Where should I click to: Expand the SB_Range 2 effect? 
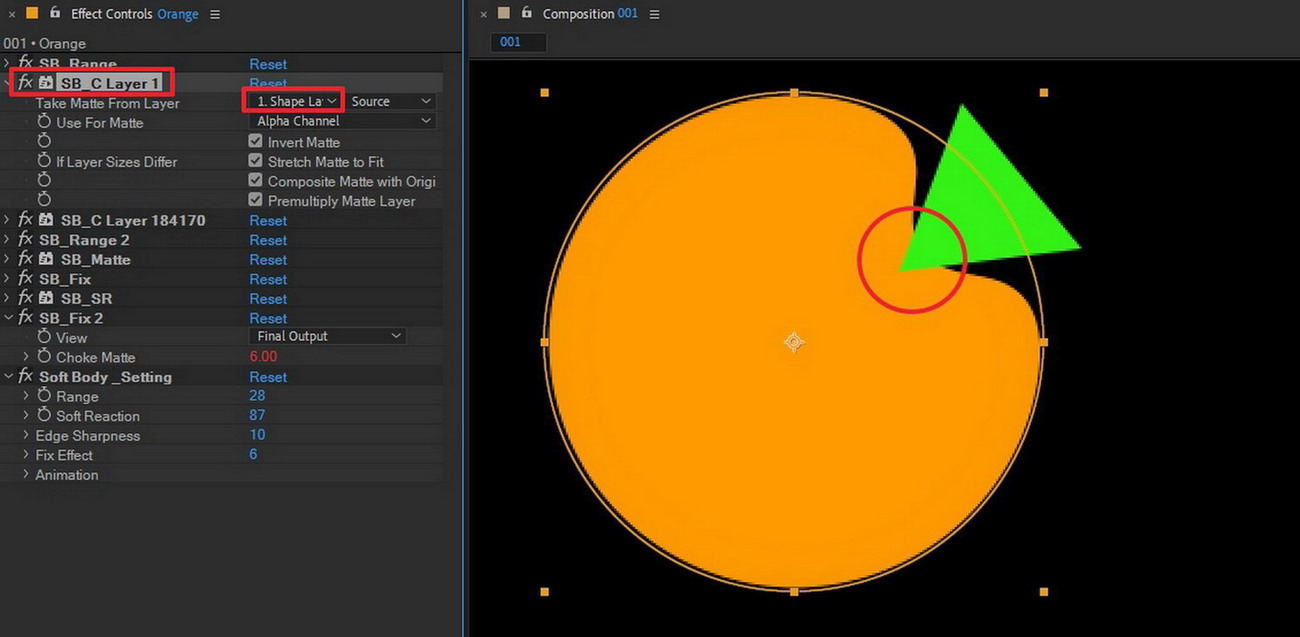click(x=7, y=240)
